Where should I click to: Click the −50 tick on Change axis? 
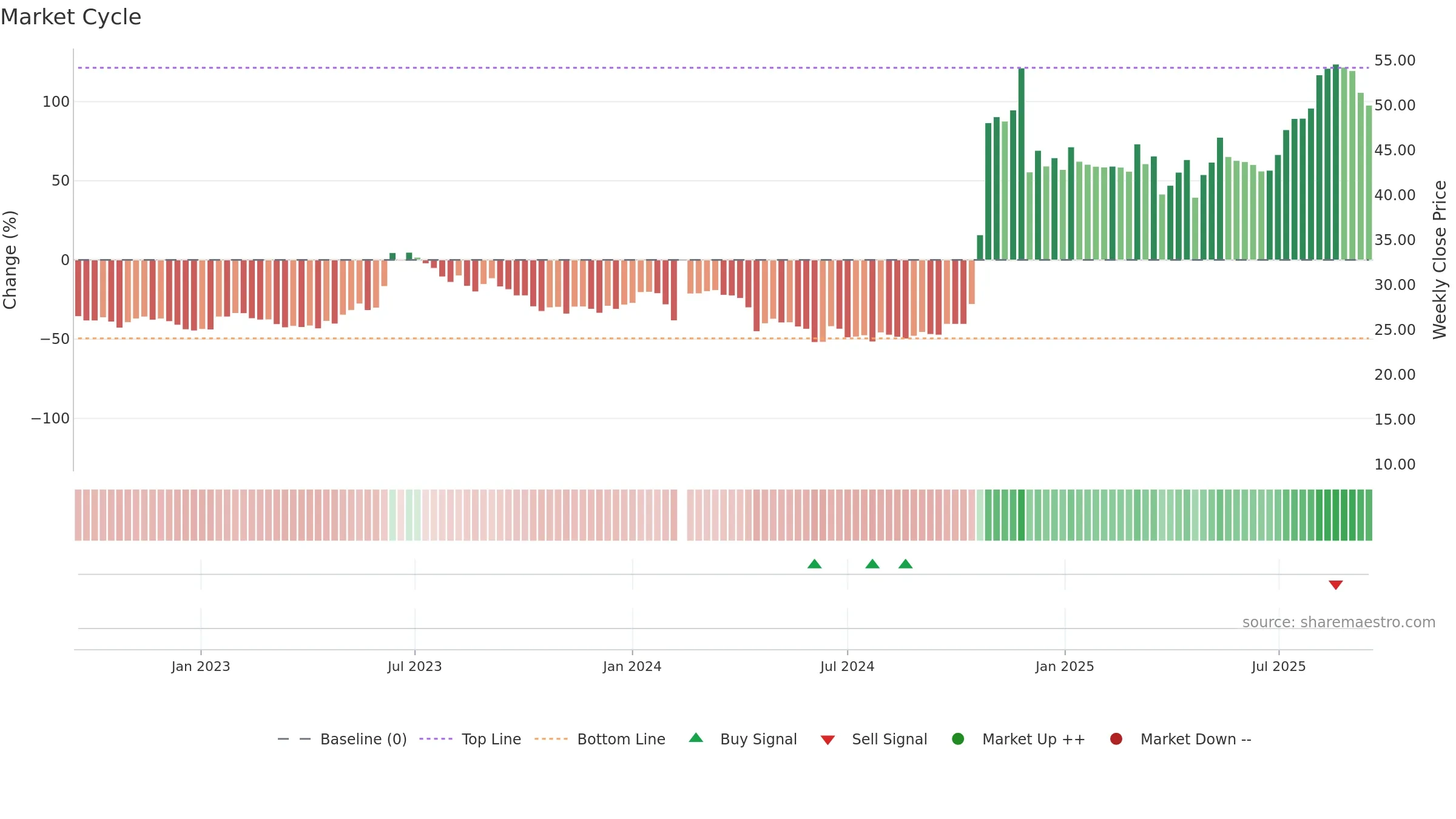point(55,339)
